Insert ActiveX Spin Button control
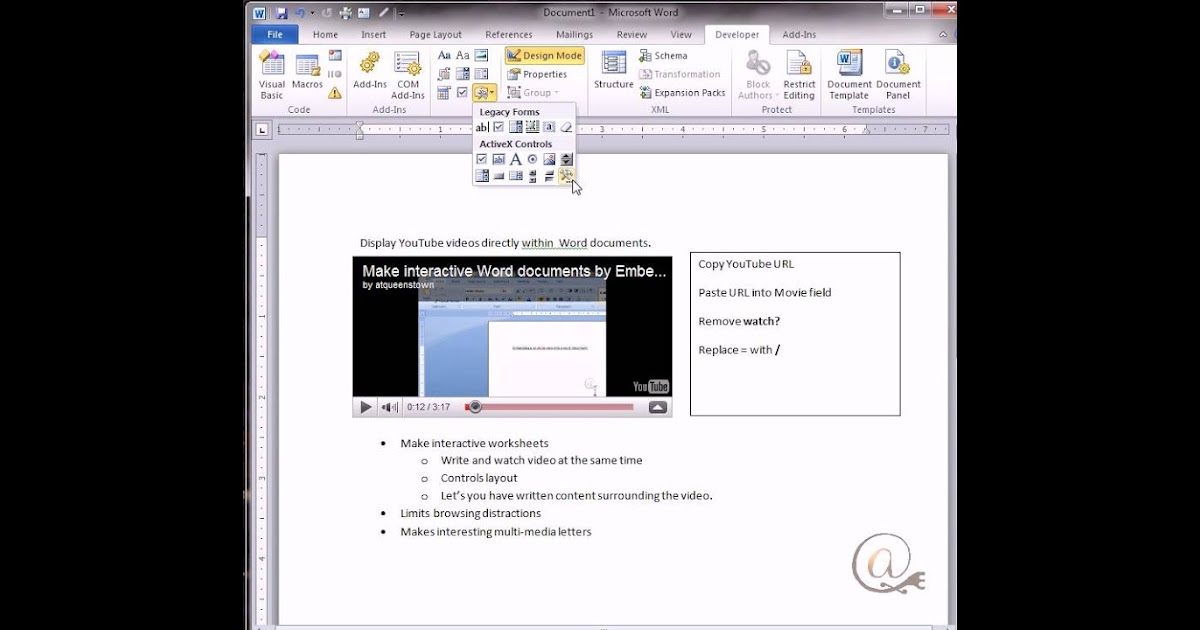 point(566,159)
